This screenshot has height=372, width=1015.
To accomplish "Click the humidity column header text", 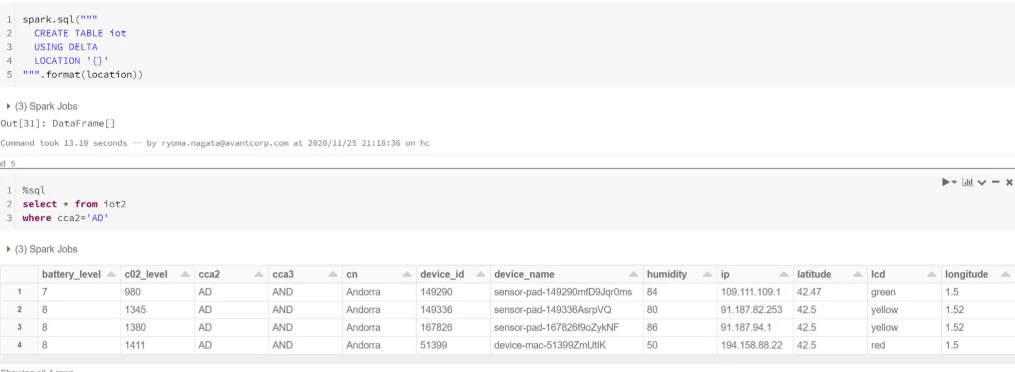I will click(x=667, y=274).
